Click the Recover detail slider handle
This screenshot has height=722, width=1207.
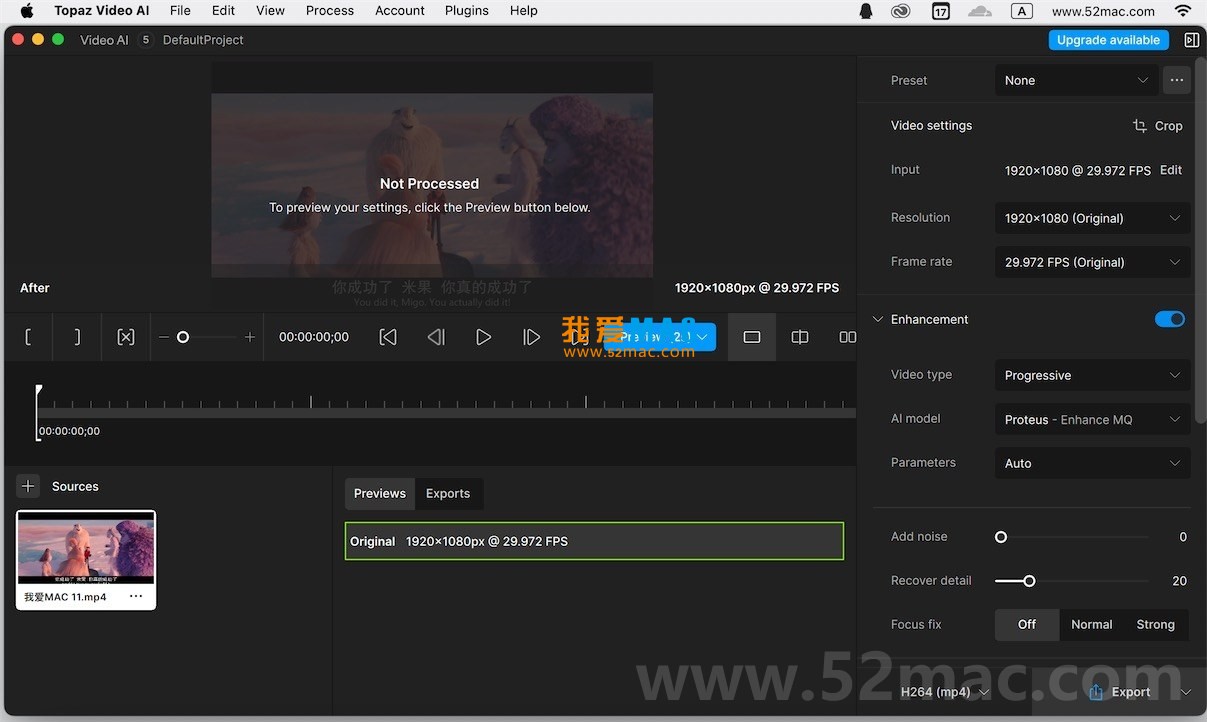(x=1029, y=581)
